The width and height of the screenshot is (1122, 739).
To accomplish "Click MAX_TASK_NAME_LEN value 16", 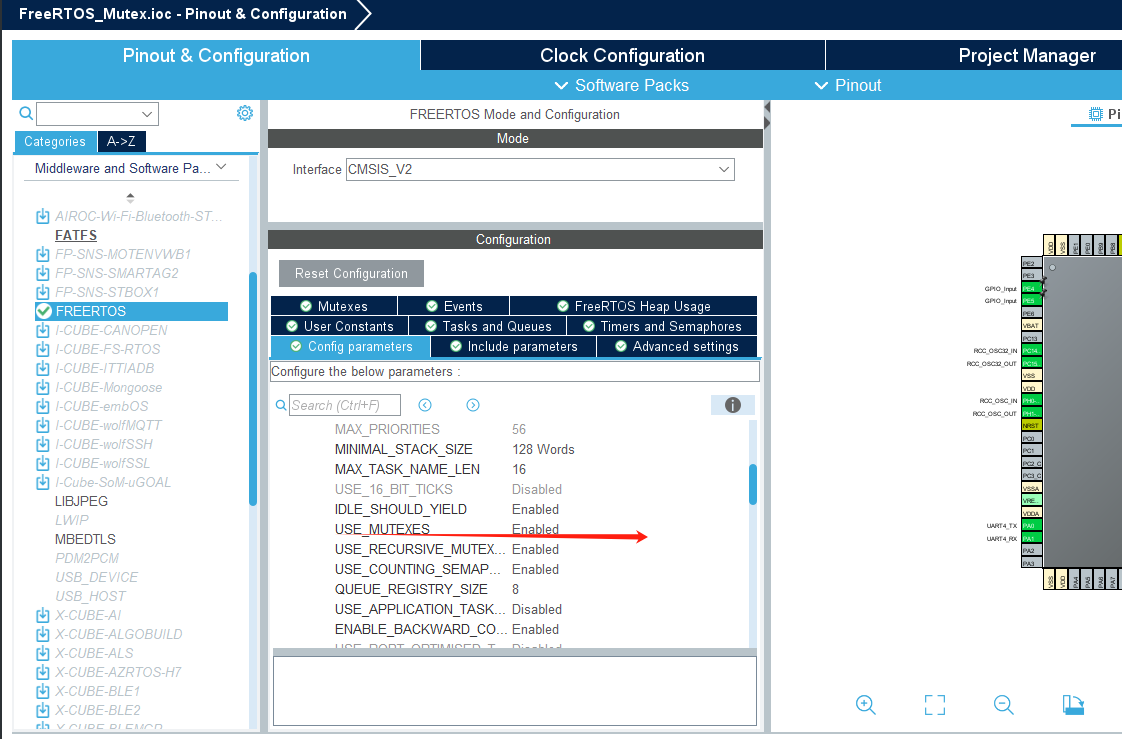I will (519, 469).
